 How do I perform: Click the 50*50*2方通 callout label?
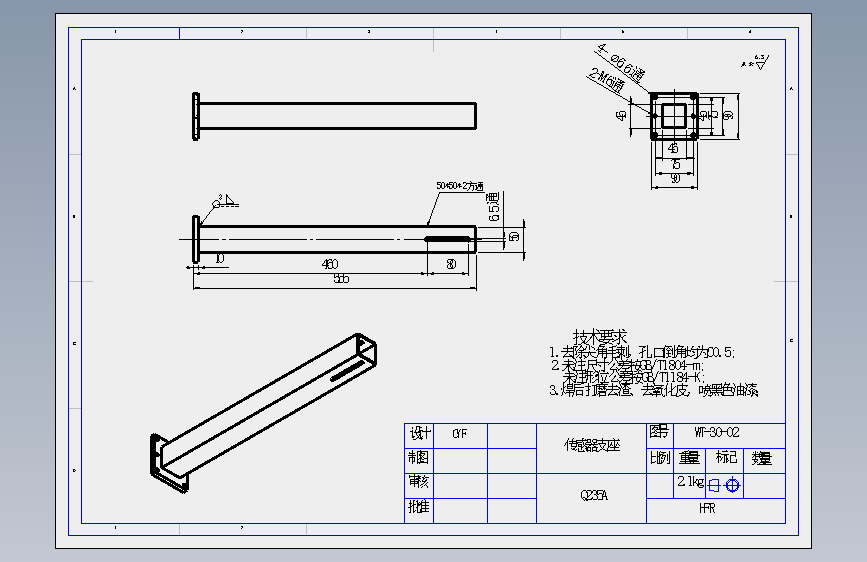tap(460, 186)
